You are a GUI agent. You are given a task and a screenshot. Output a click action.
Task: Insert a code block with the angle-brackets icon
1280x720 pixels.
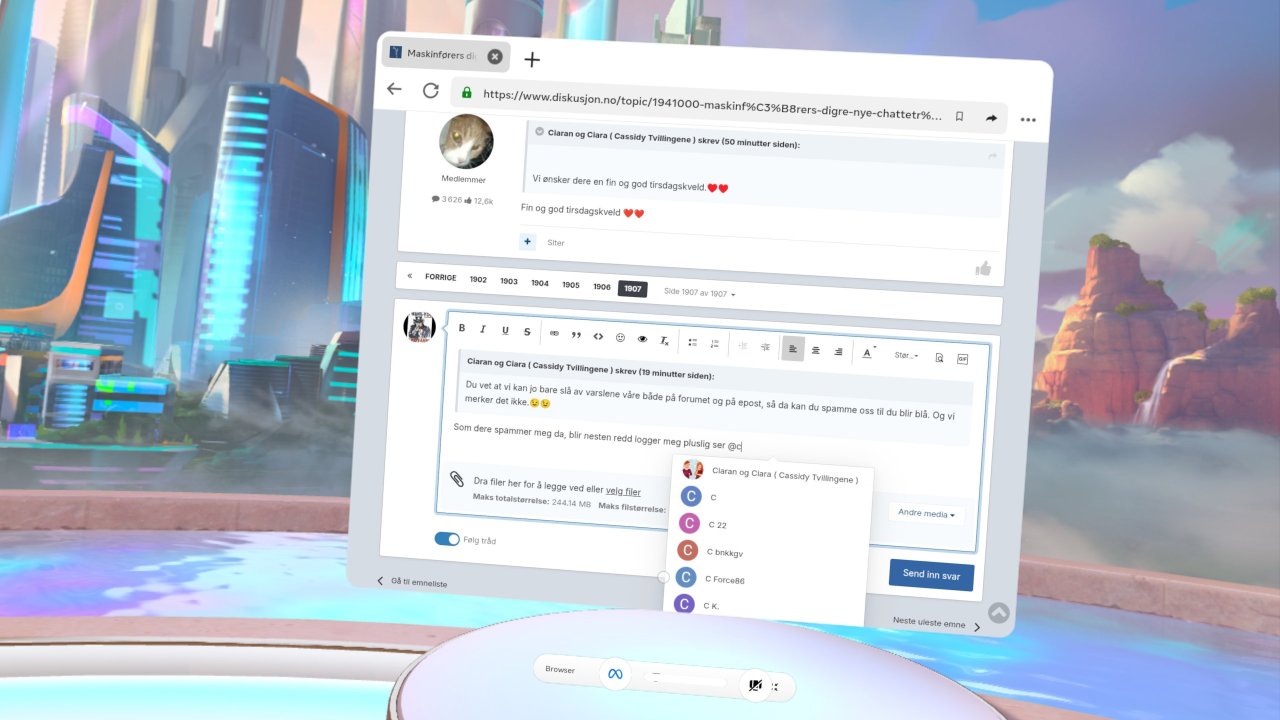[598, 336]
